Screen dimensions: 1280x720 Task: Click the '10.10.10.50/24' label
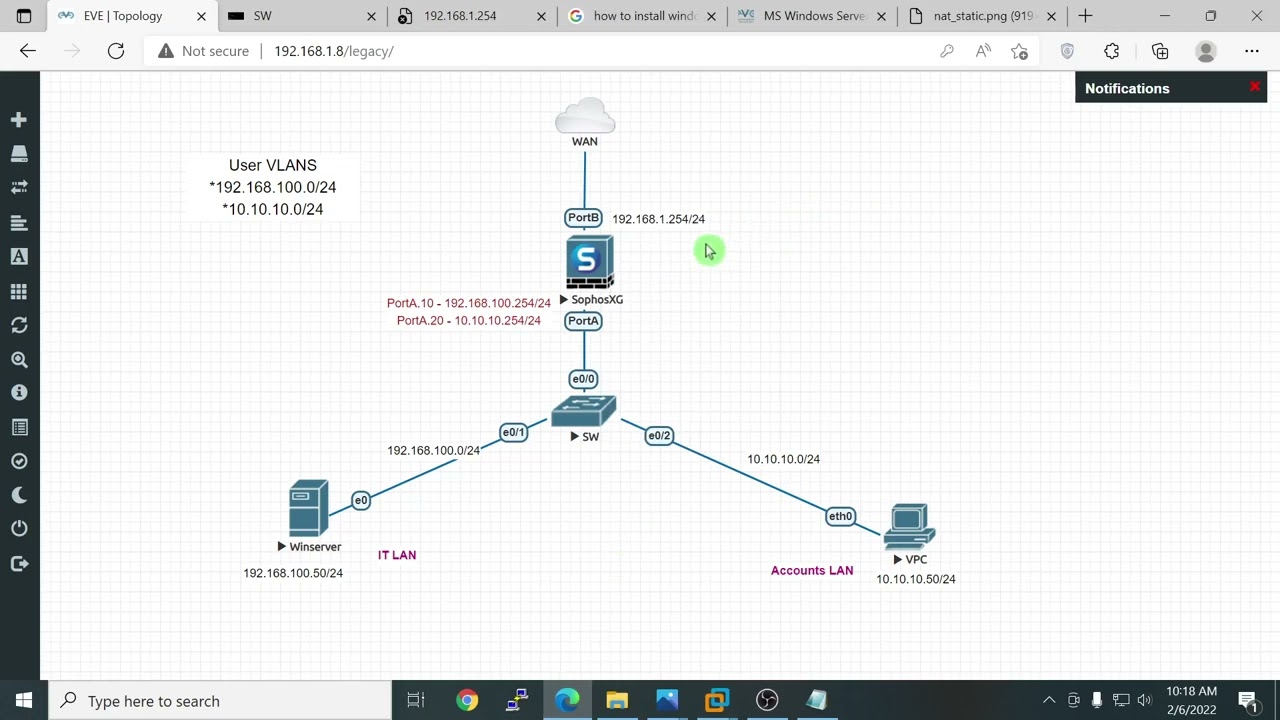pos(916,579)
